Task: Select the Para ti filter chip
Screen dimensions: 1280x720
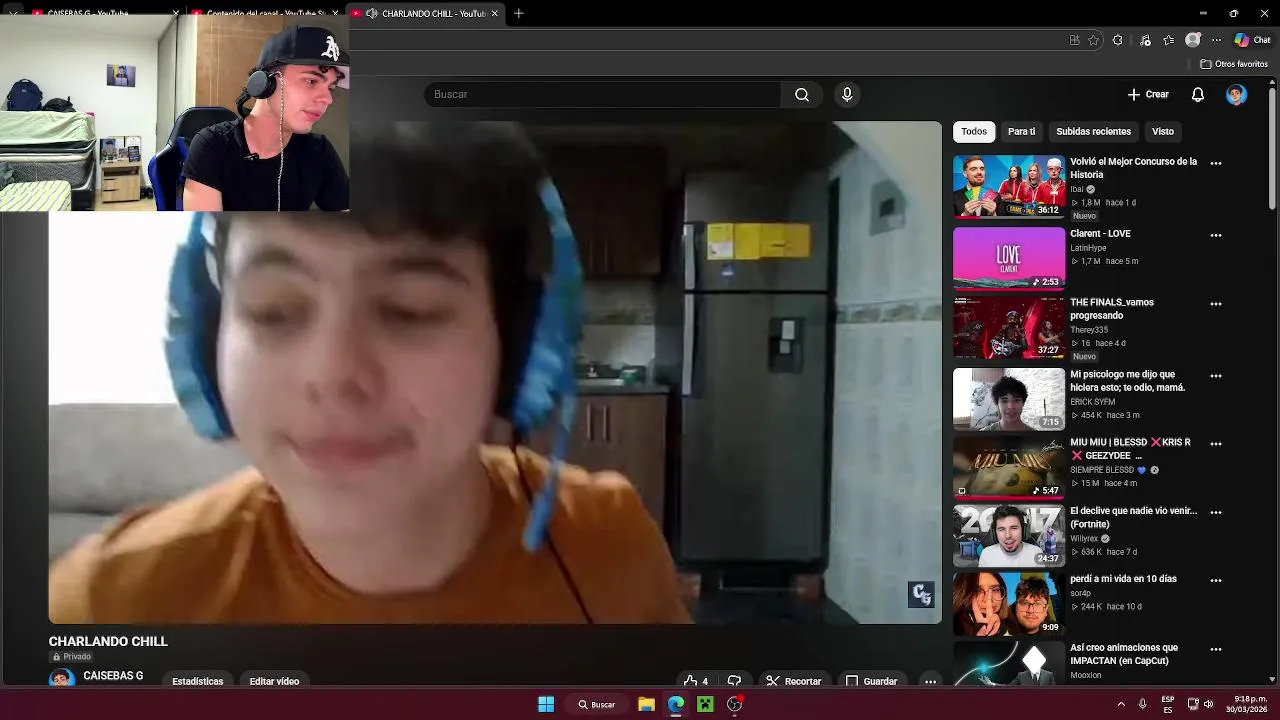Action: click(1021, 131)
